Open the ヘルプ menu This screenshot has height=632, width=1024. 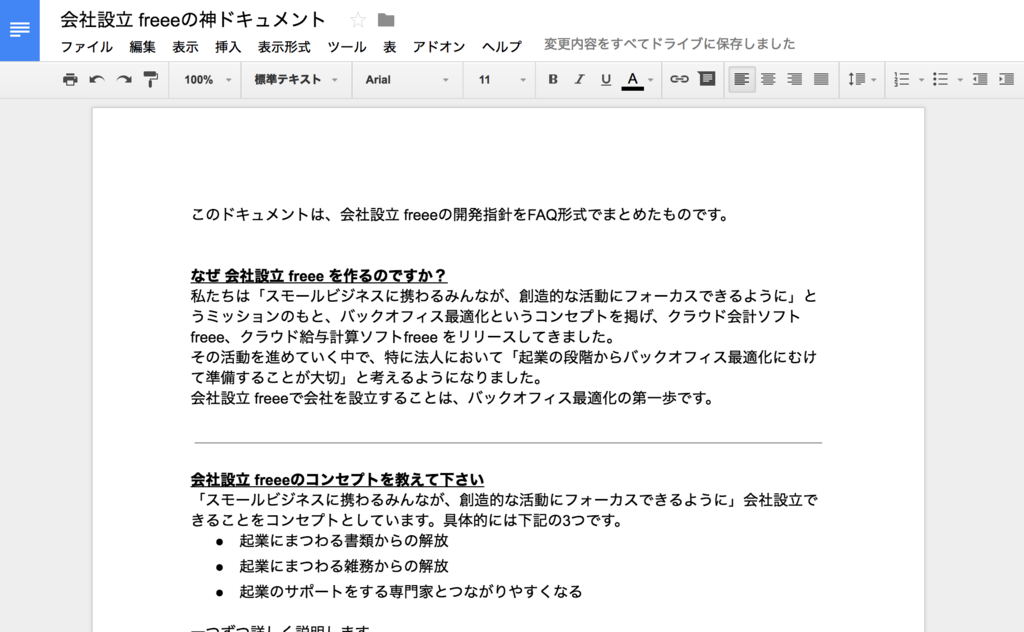pos(502,47)
